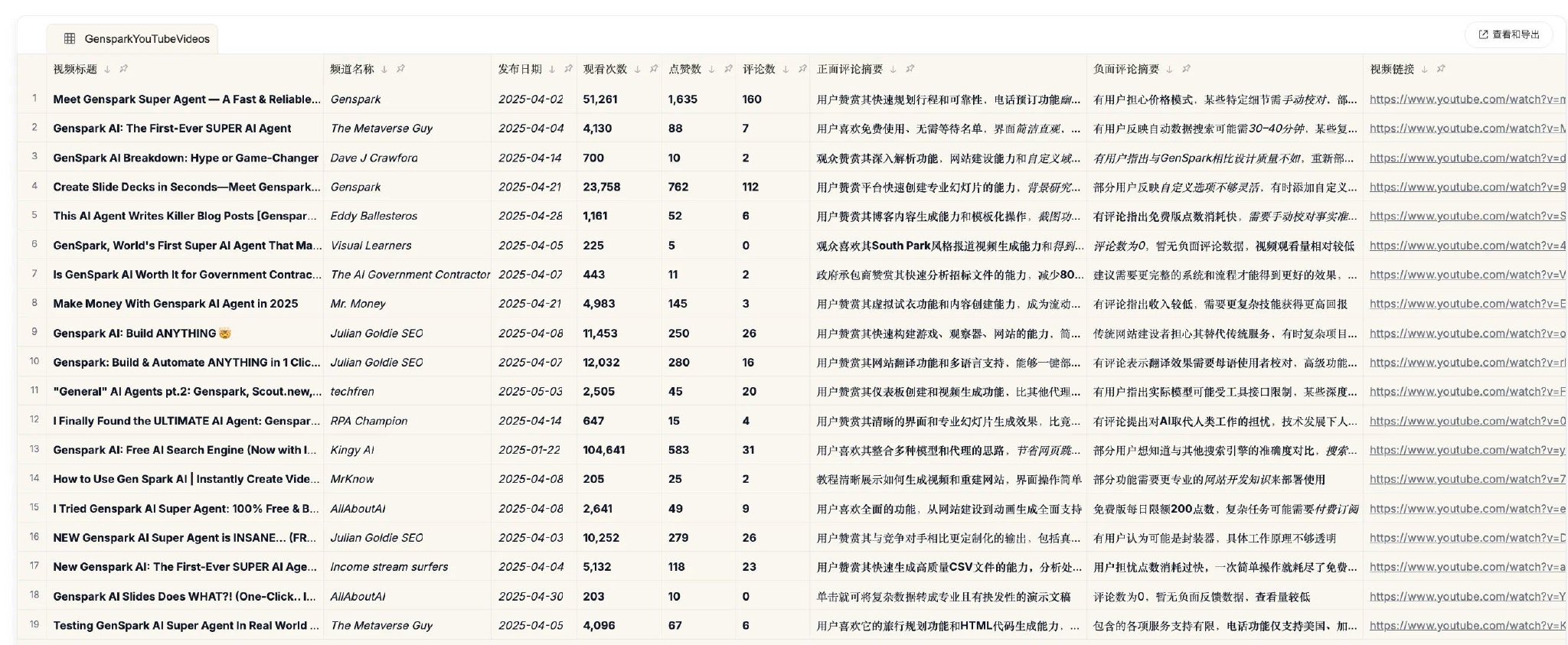
Task: Pin the 观看次数 column
Action: (x=654, y=69)
